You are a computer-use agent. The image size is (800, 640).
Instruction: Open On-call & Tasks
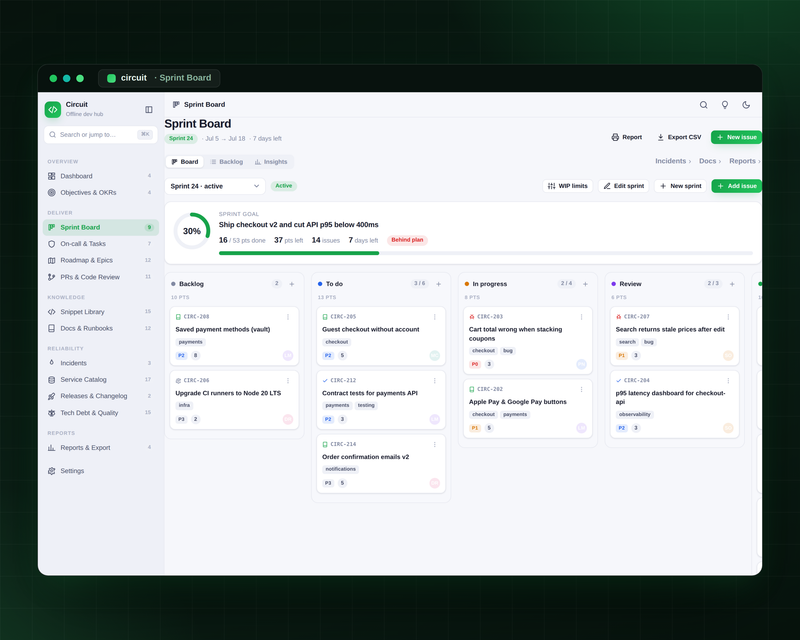[x=101, y=243]
